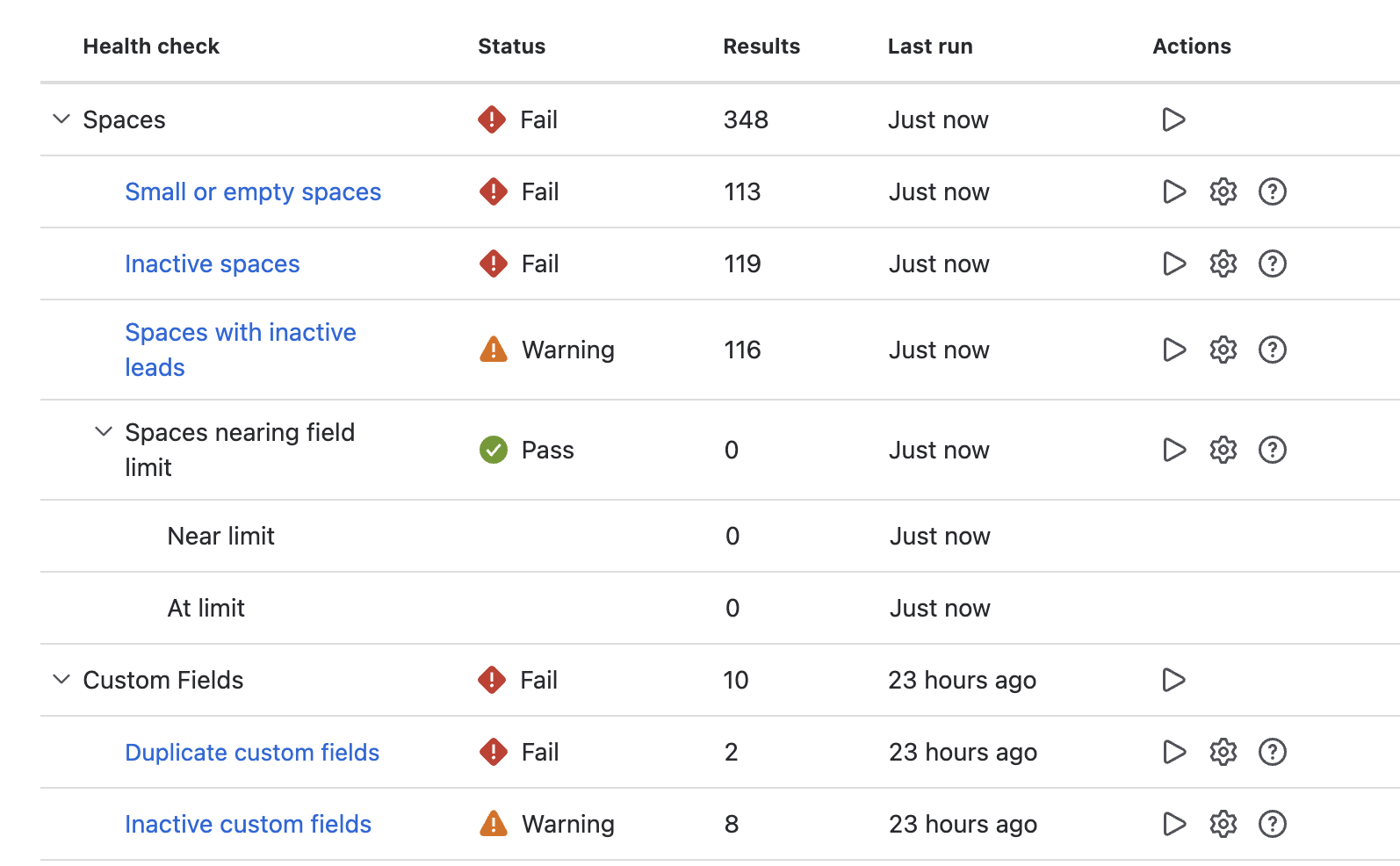
Task: Collapse the Spaces group
Action: pyautogui.click(x=61, y=119)
